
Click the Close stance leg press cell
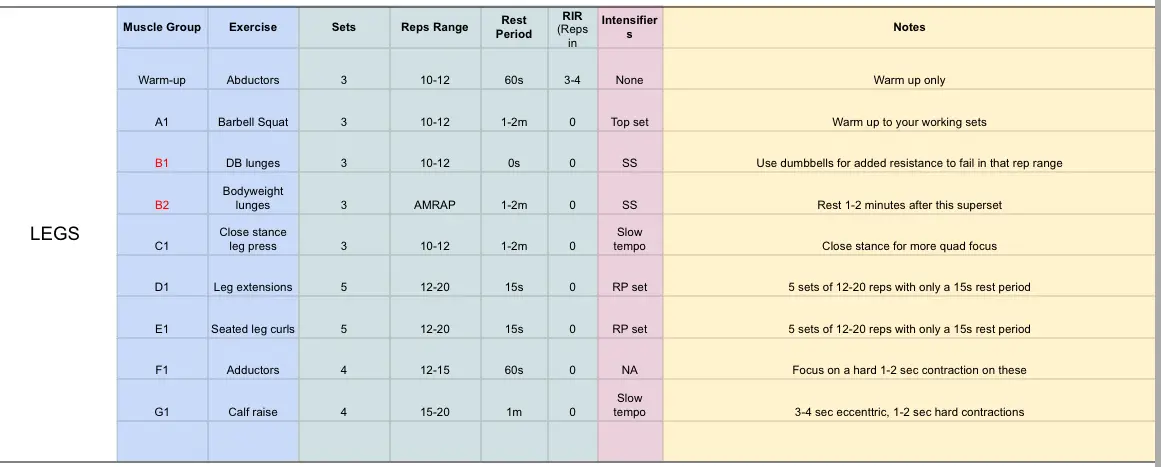(253, 239)
